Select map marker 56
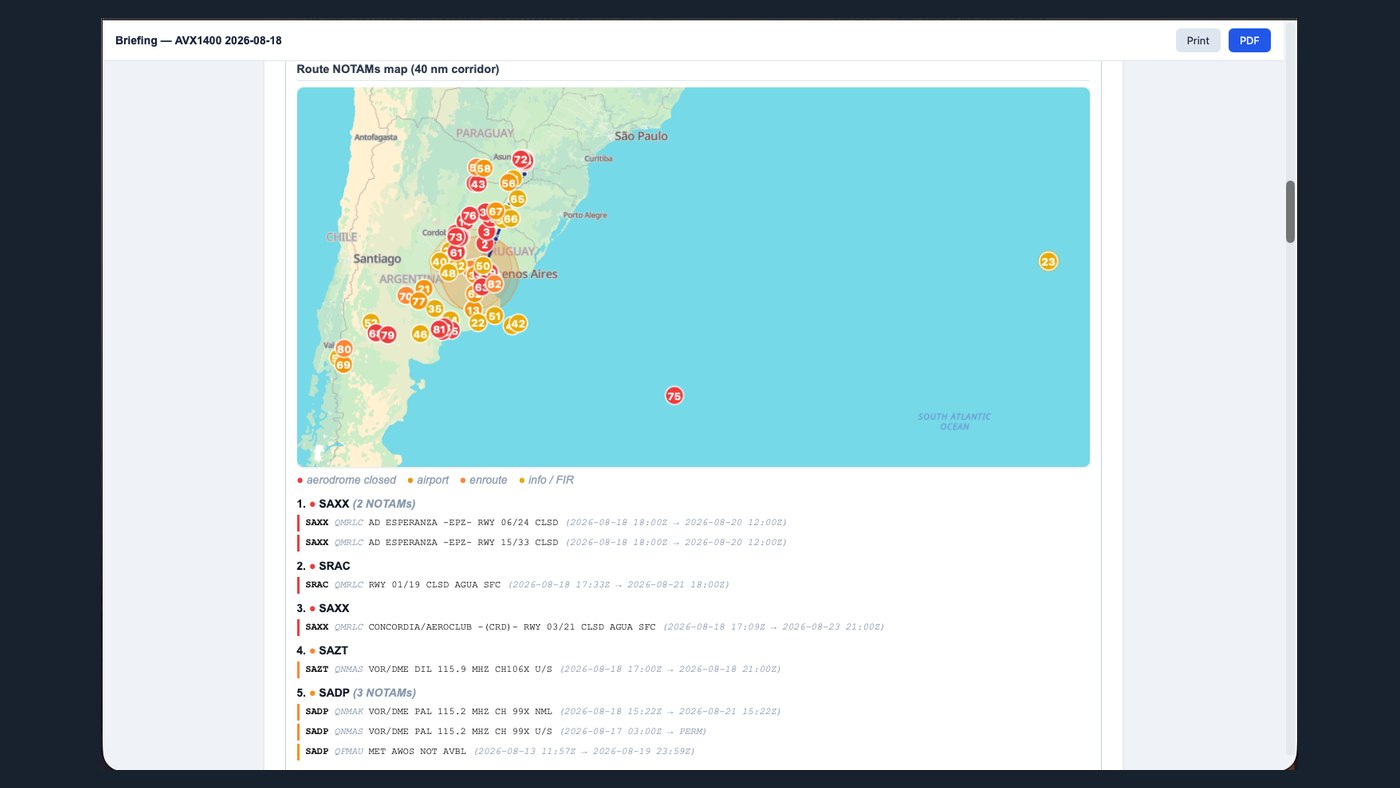1400x788 pixels. [x=509, y=183]
